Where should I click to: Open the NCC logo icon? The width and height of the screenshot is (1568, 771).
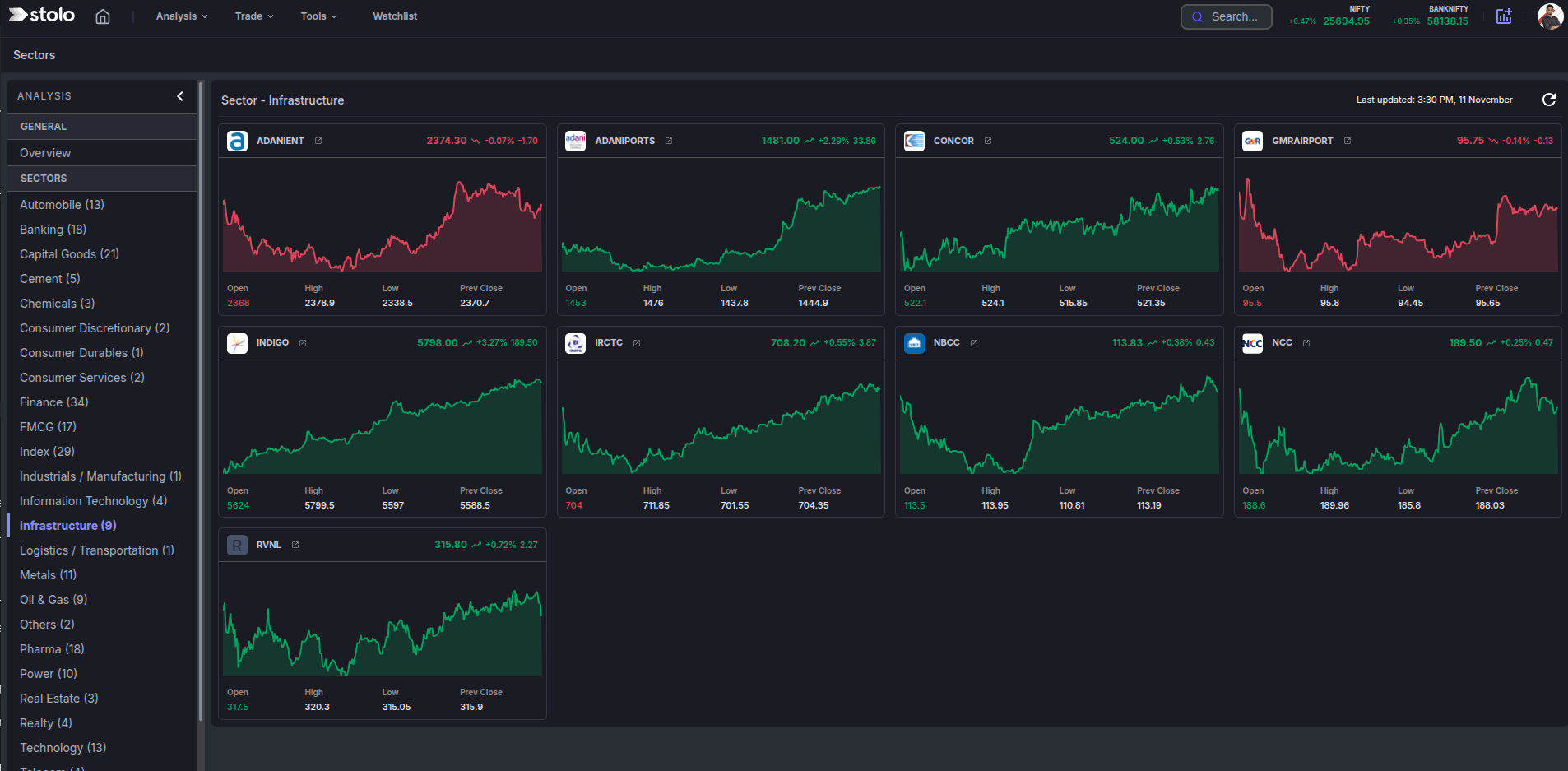(x=1252, y=343)
